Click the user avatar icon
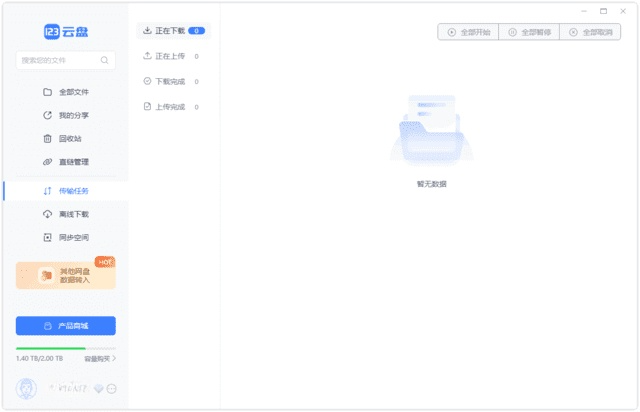Viewport: 640px width, 412px height. 26,389
